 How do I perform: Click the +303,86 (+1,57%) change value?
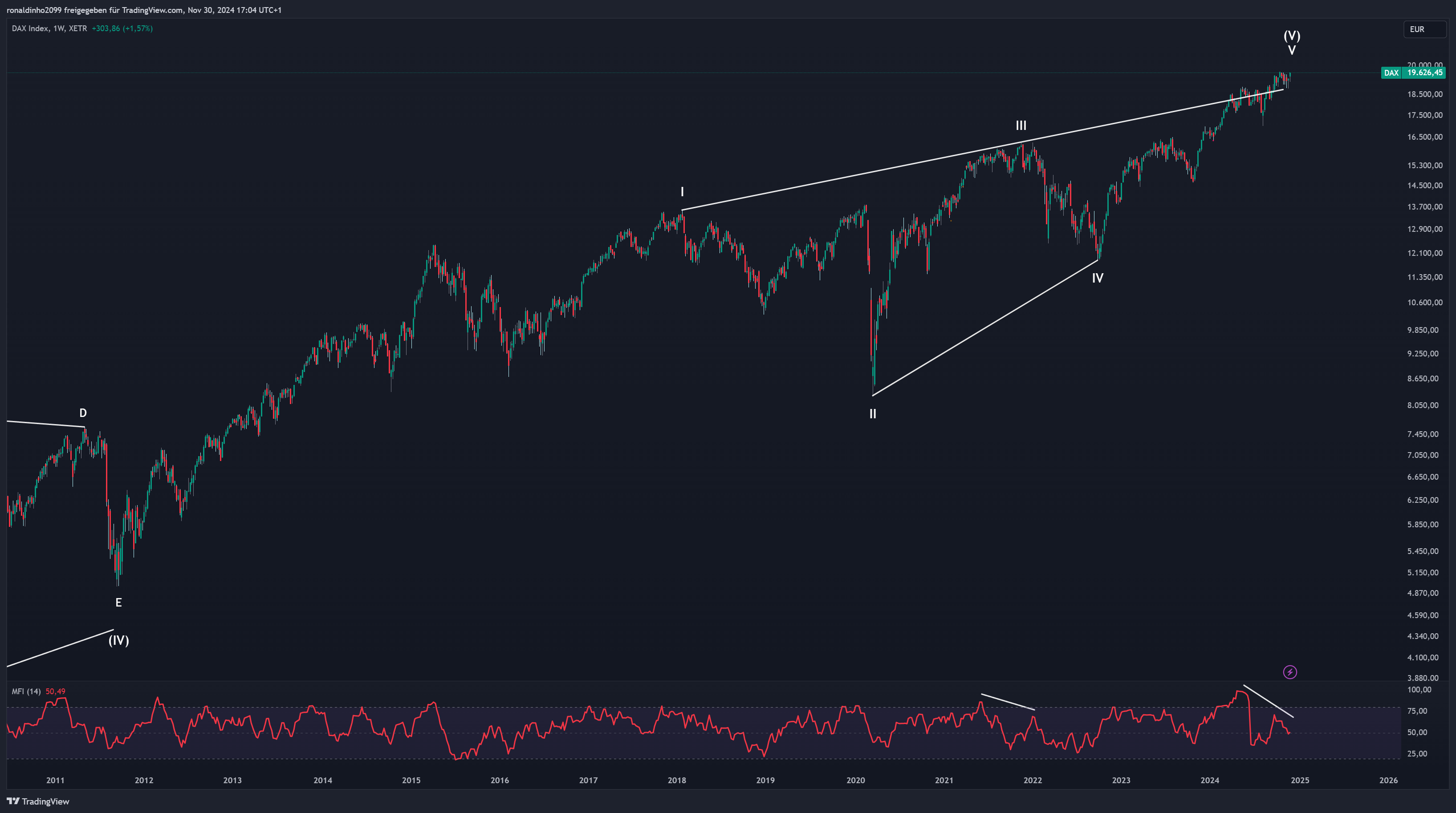(122, 28)
